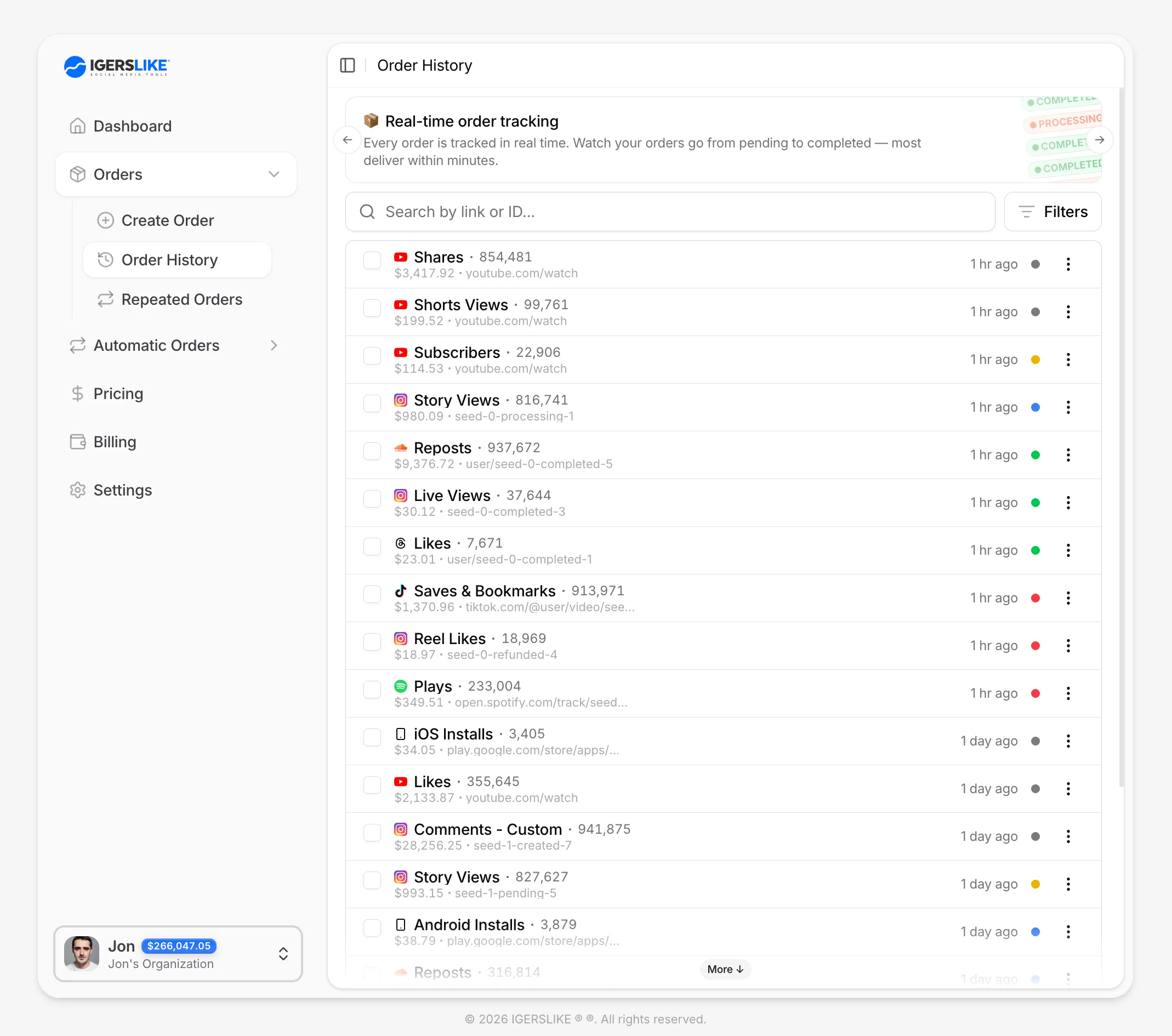Screen dimensions: 1172x1036
Task: Tick the Live Views order checkbox
Action: [x=372, y=499]
